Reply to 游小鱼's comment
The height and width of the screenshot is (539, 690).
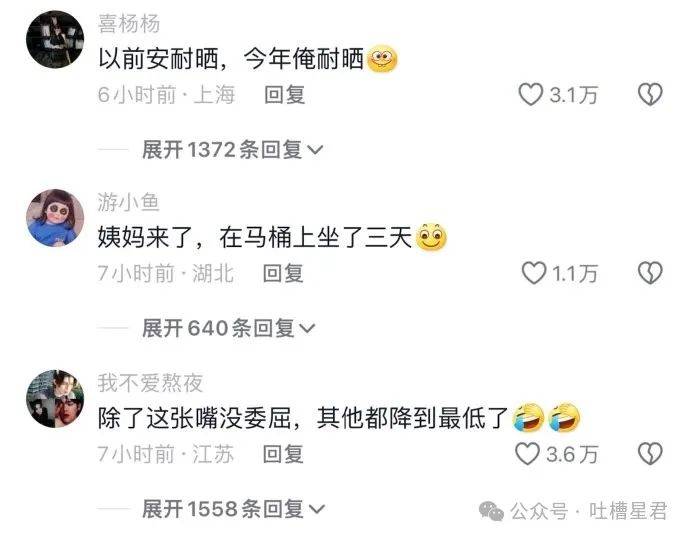[x=283, y=273]
